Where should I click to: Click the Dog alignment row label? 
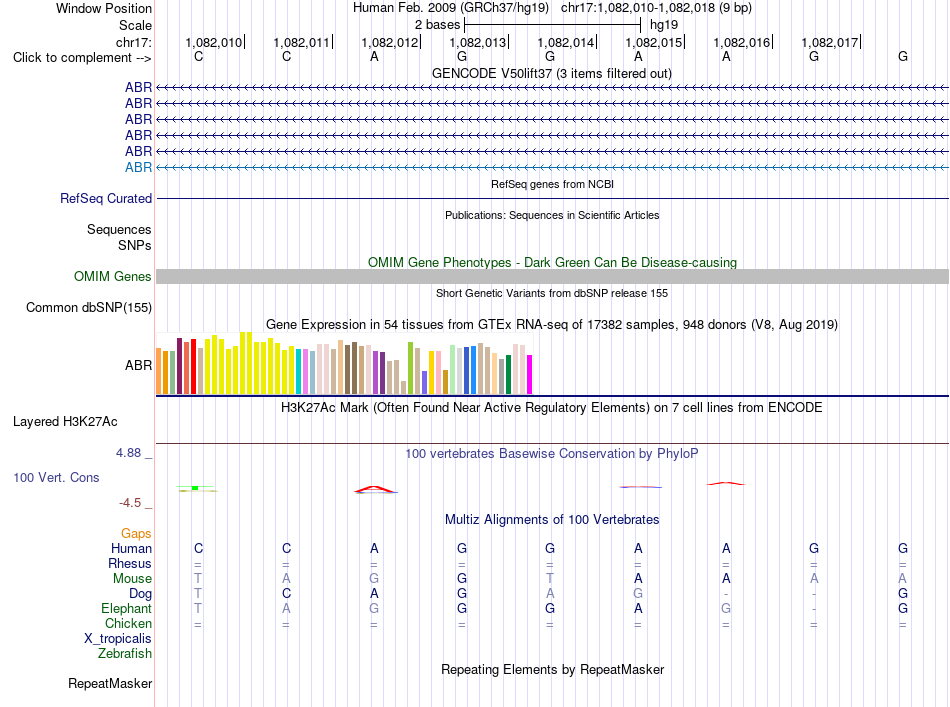pos(140,594)
